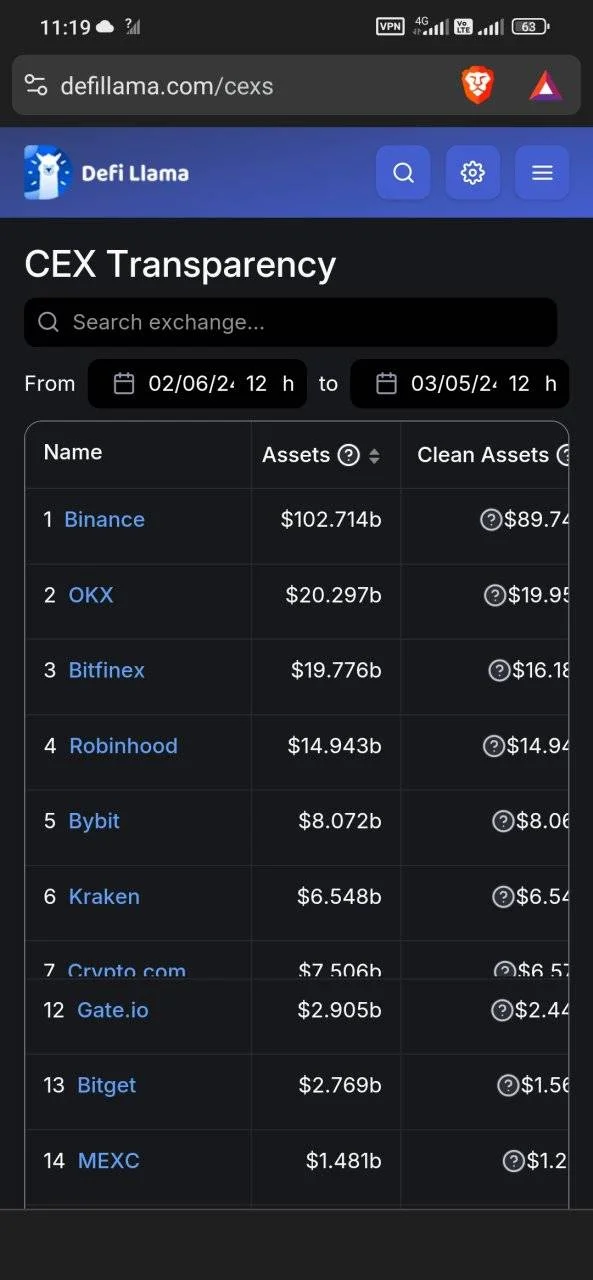
Task: Open the Robinhood exchange link
Action: 123,746
